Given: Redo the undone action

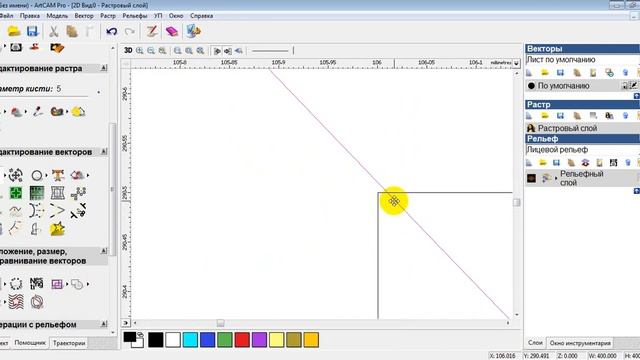Looking at the screenshot, I should 129,31.
